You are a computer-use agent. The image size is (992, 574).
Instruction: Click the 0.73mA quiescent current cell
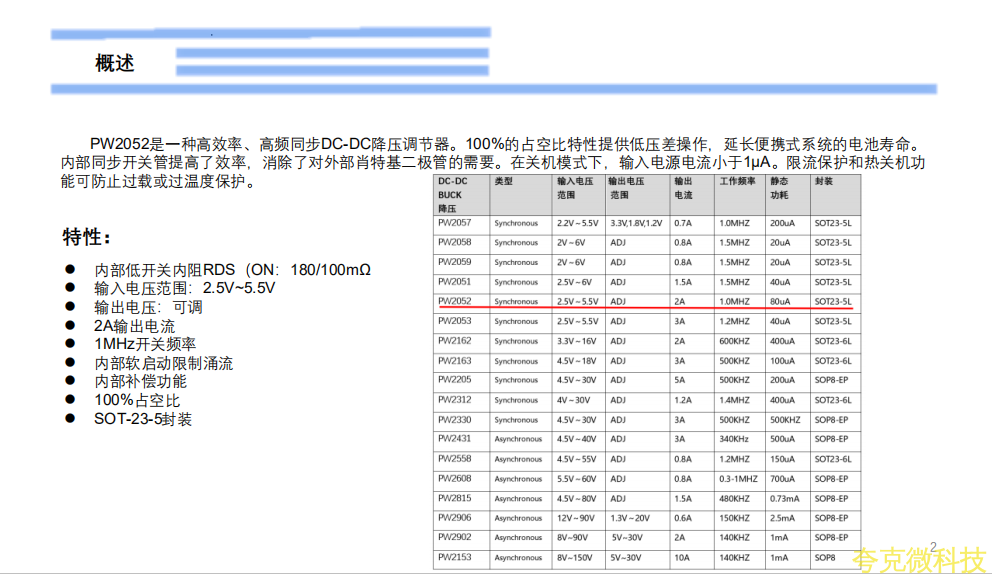tap(784, 498)
